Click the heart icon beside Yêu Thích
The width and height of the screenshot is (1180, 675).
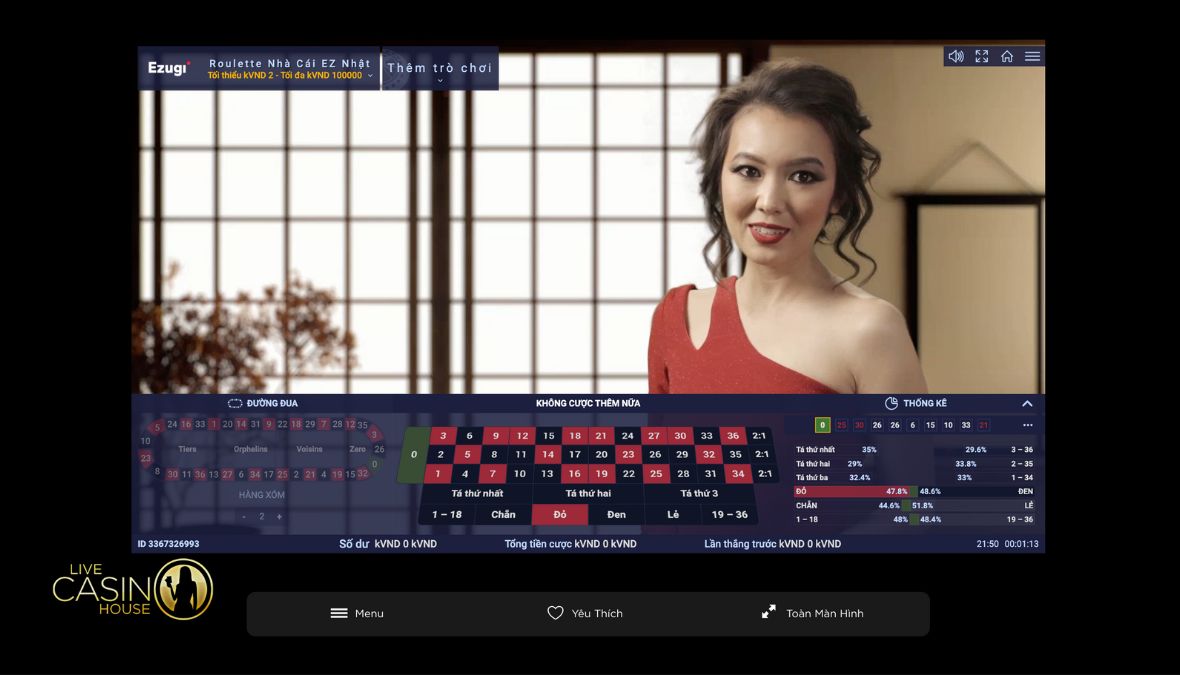point(555,613)
